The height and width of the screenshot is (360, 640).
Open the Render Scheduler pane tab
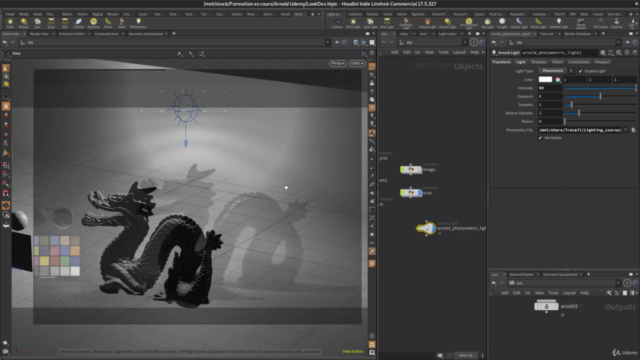coord(578,33)
